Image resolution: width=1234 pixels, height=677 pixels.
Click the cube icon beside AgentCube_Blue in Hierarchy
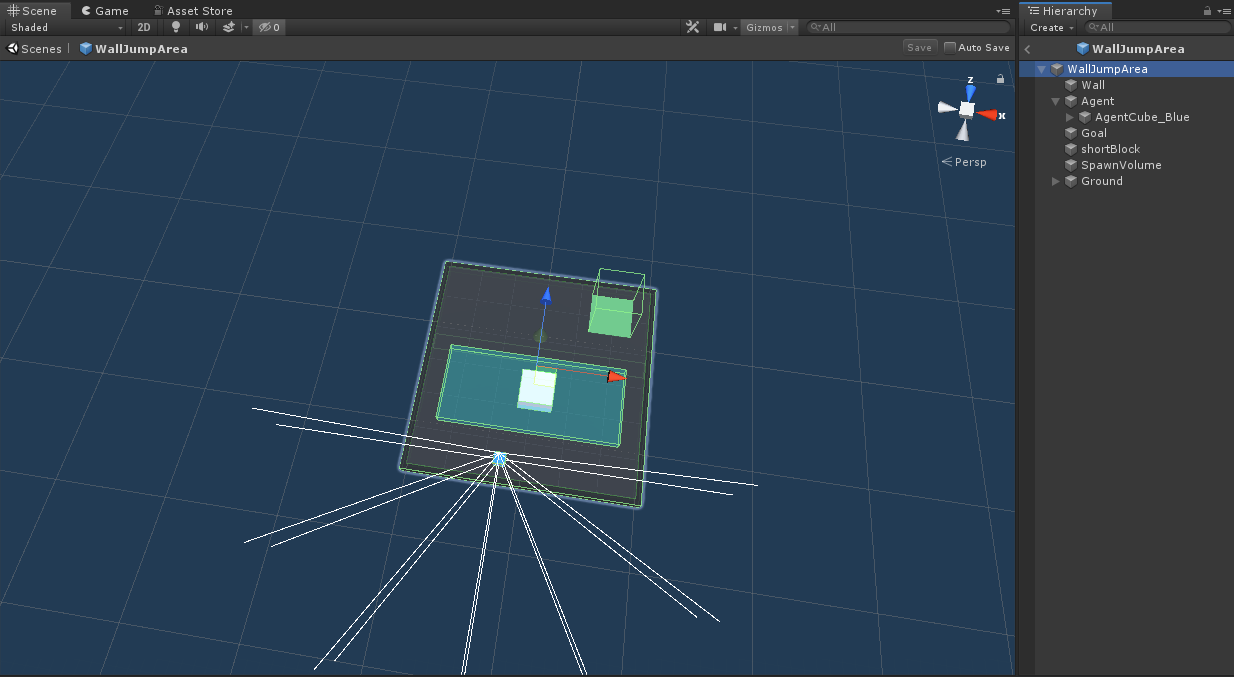1085,117
